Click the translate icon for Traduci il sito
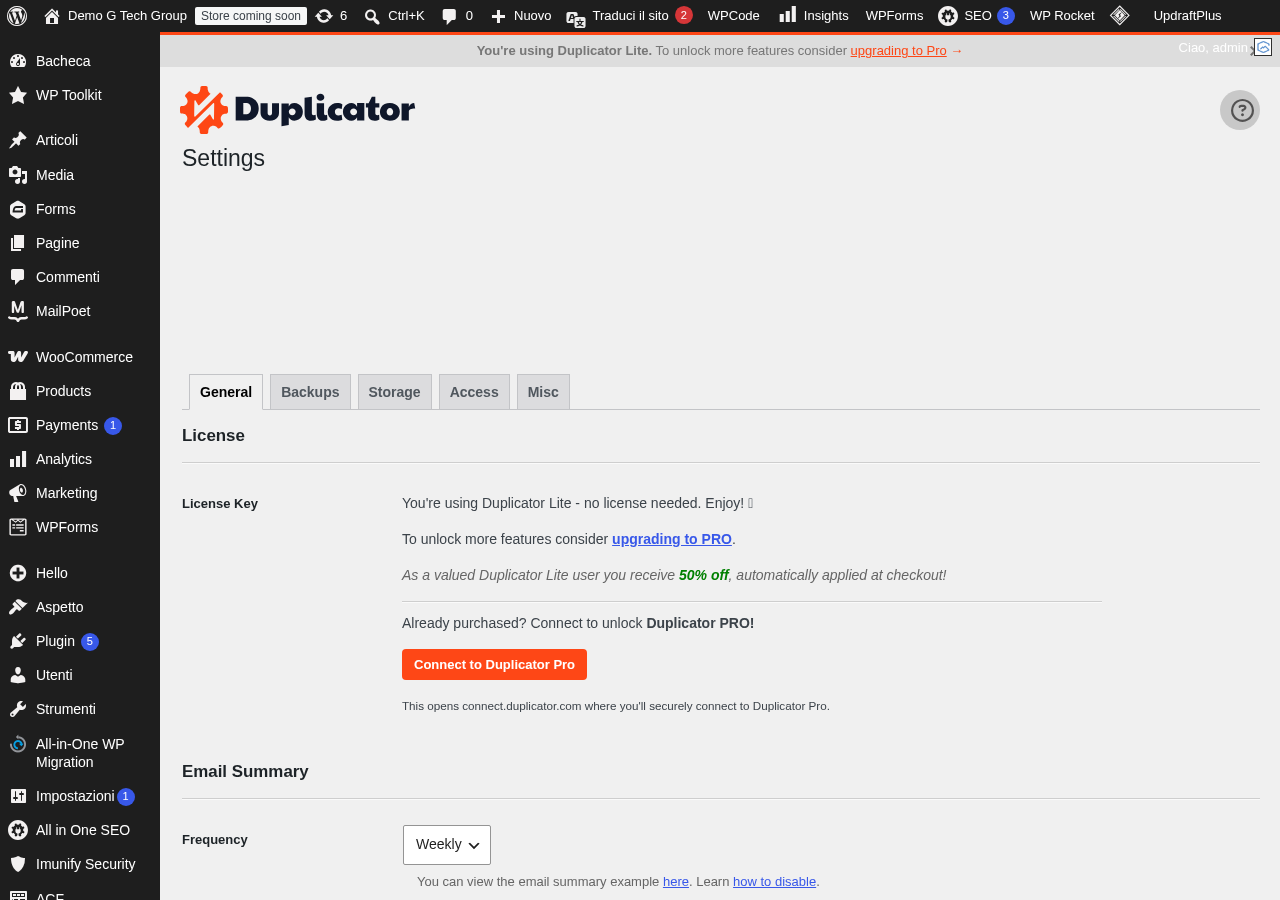The width and height of the screenshot is (1280, 900). [576, 18]
